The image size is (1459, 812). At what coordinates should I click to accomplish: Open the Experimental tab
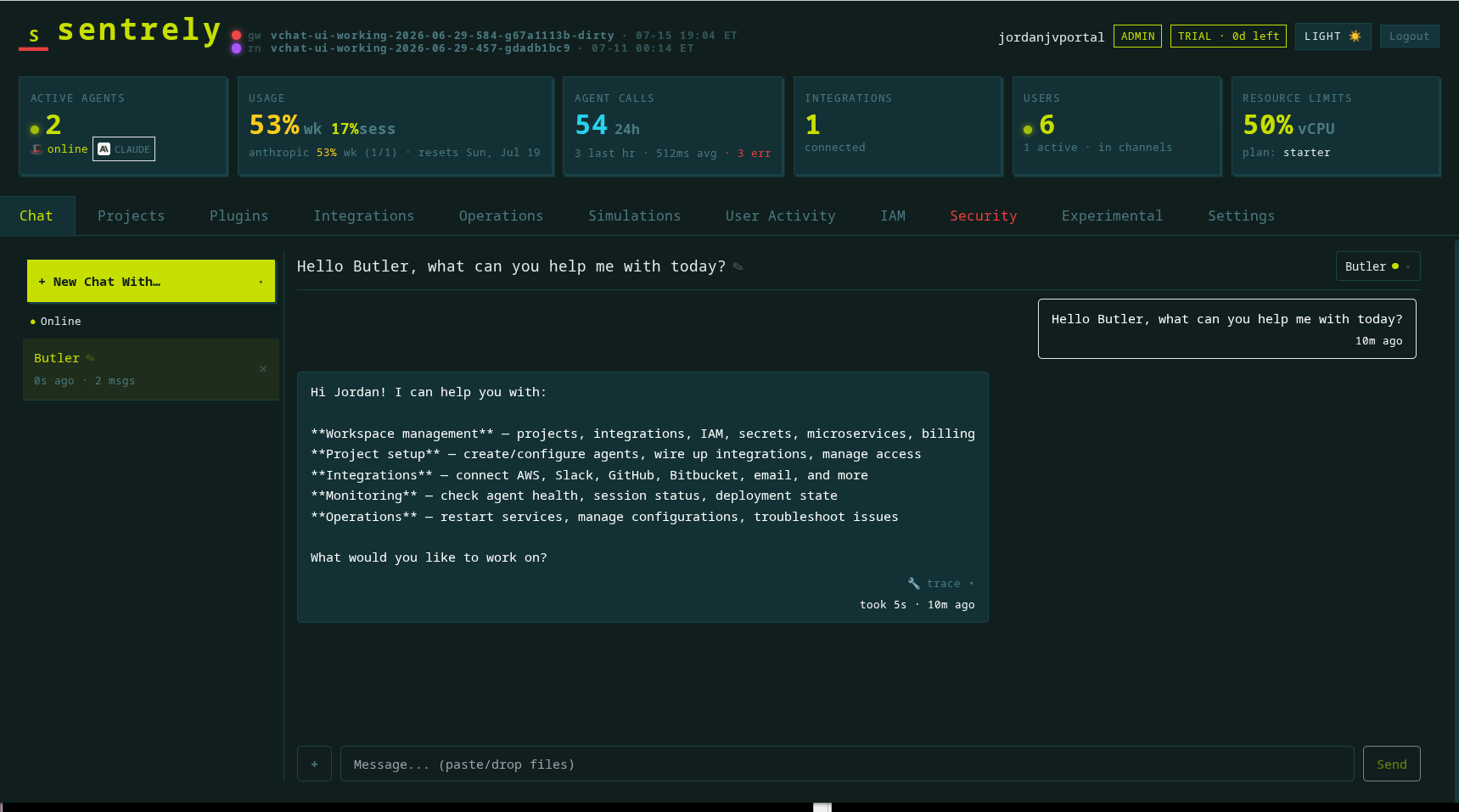pos(1112,216)
